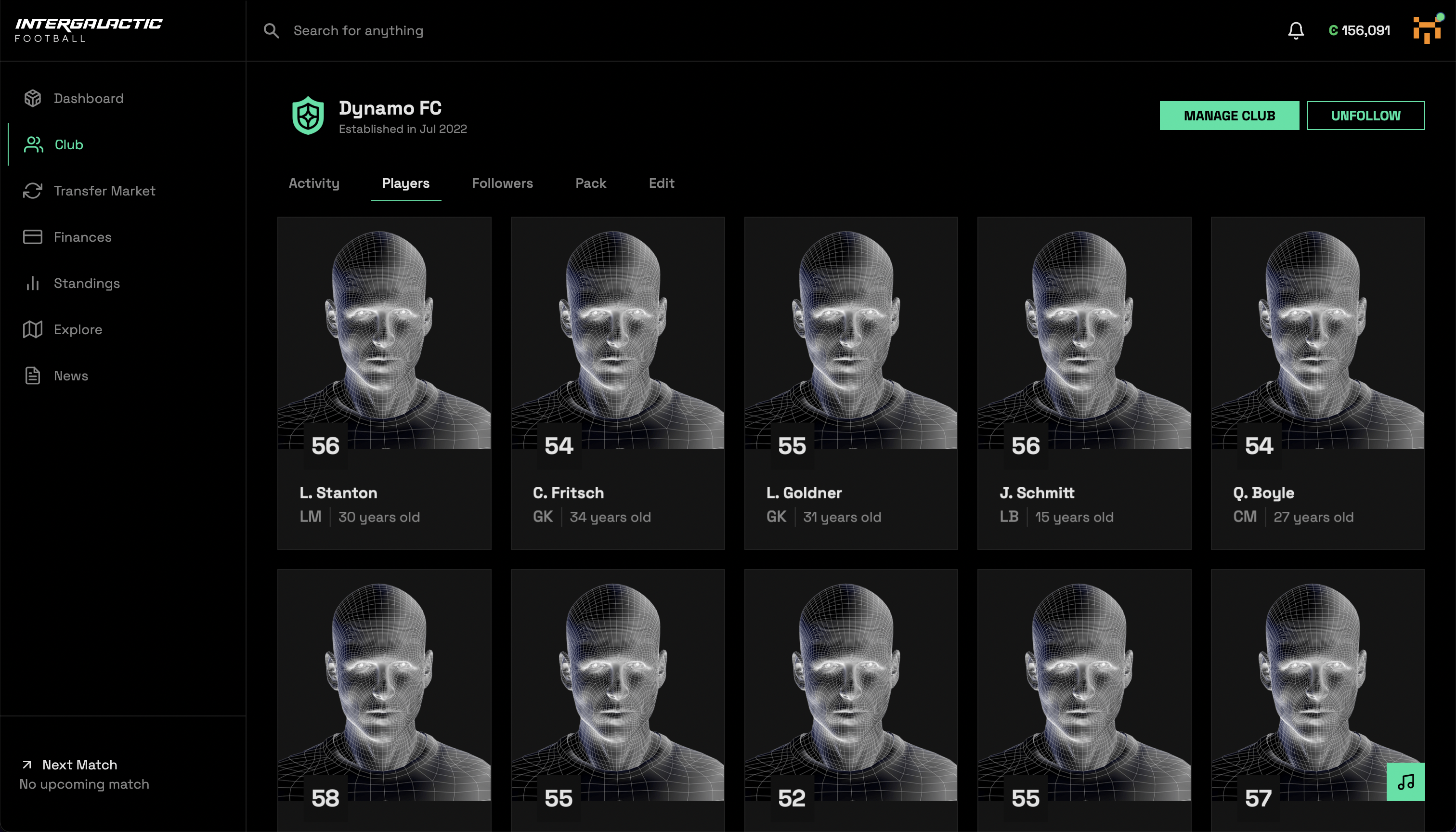
Task: Click the Dynamo FC shield crest
Action: click(308, 116)
